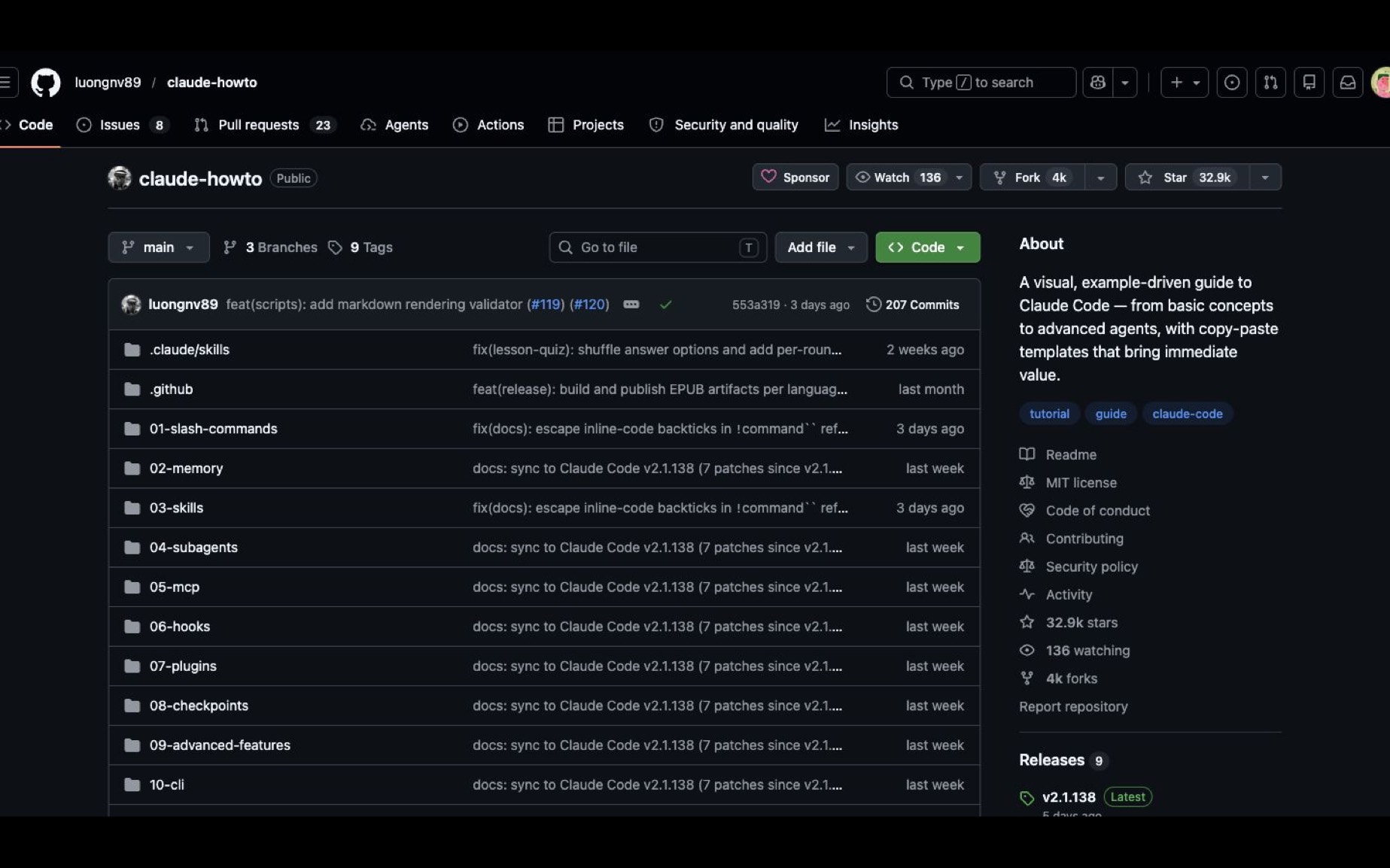Open Security and quality tab
Image resolution: width=1390 pixels, height=868 pixels.
[724, 125]
